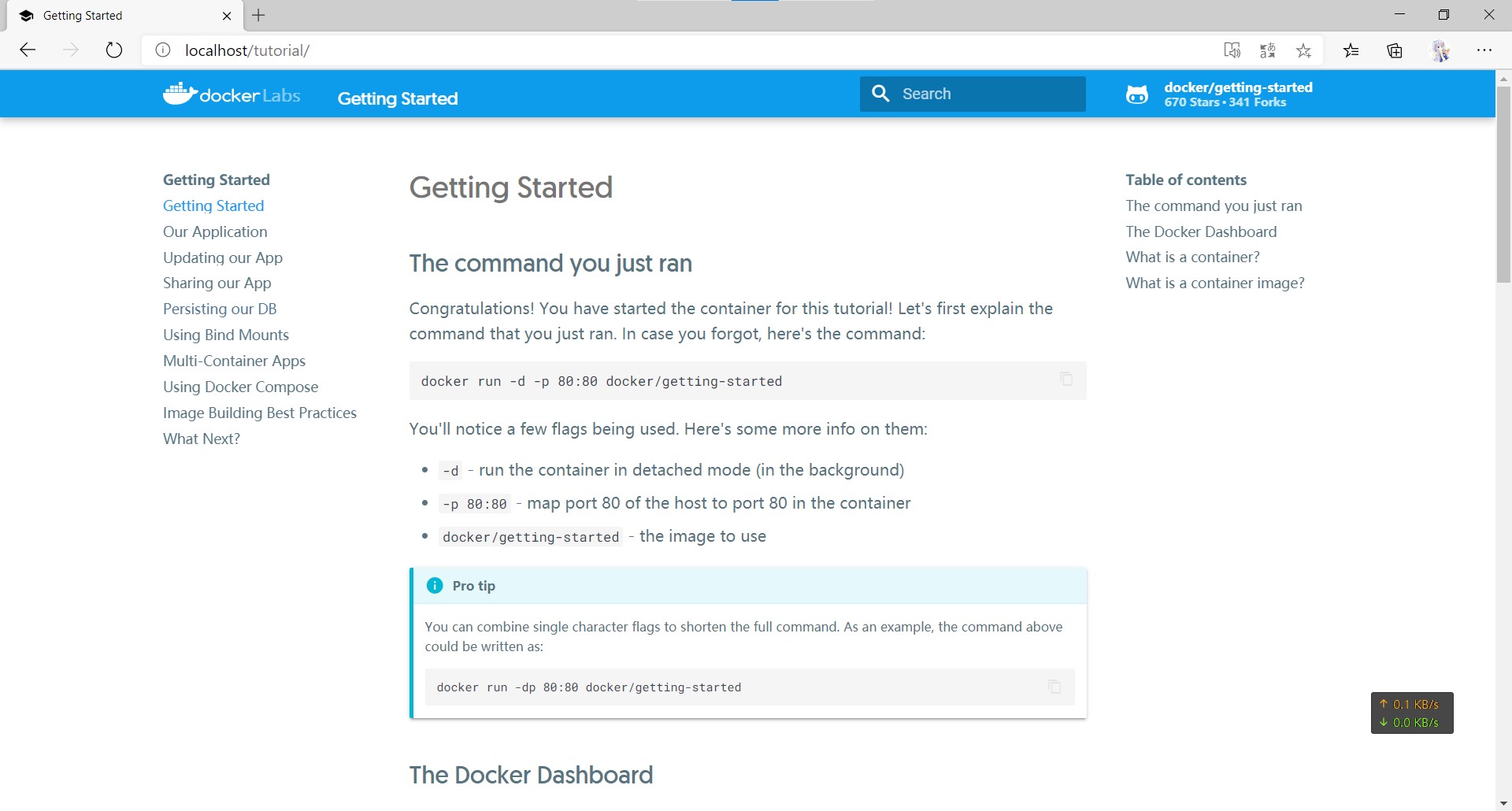This screenshot has width=1512, height=811.
Task: Click the -d flag inline code
Action: 450,471
